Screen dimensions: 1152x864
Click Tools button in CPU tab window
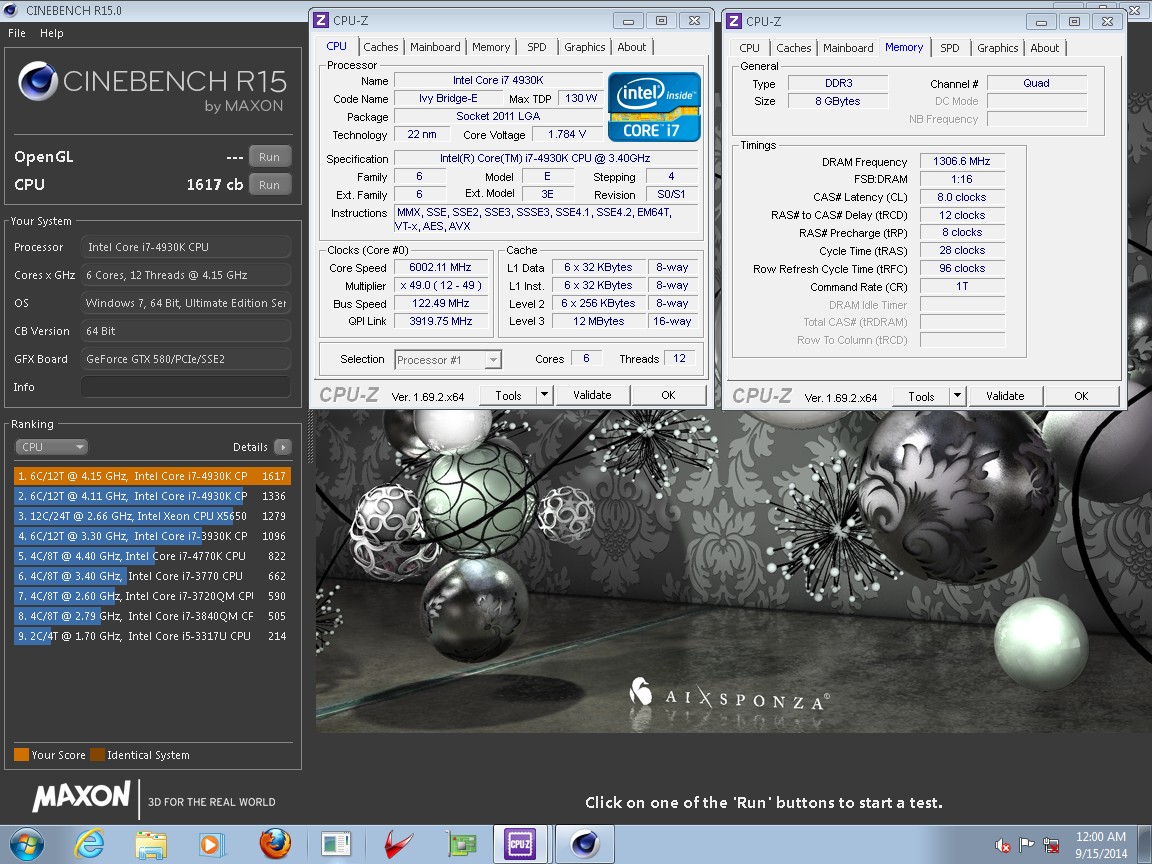click(508, 395)
